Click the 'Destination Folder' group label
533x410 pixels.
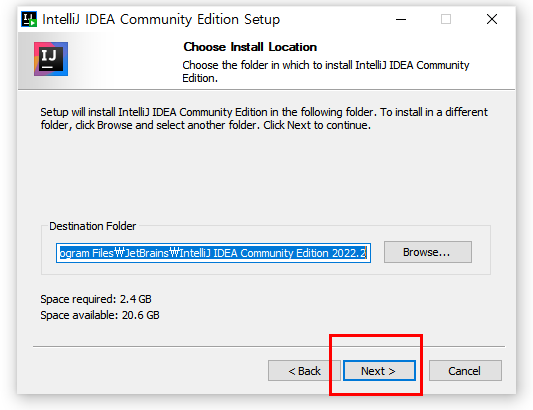pyautogui.click(x=92, y=226)
